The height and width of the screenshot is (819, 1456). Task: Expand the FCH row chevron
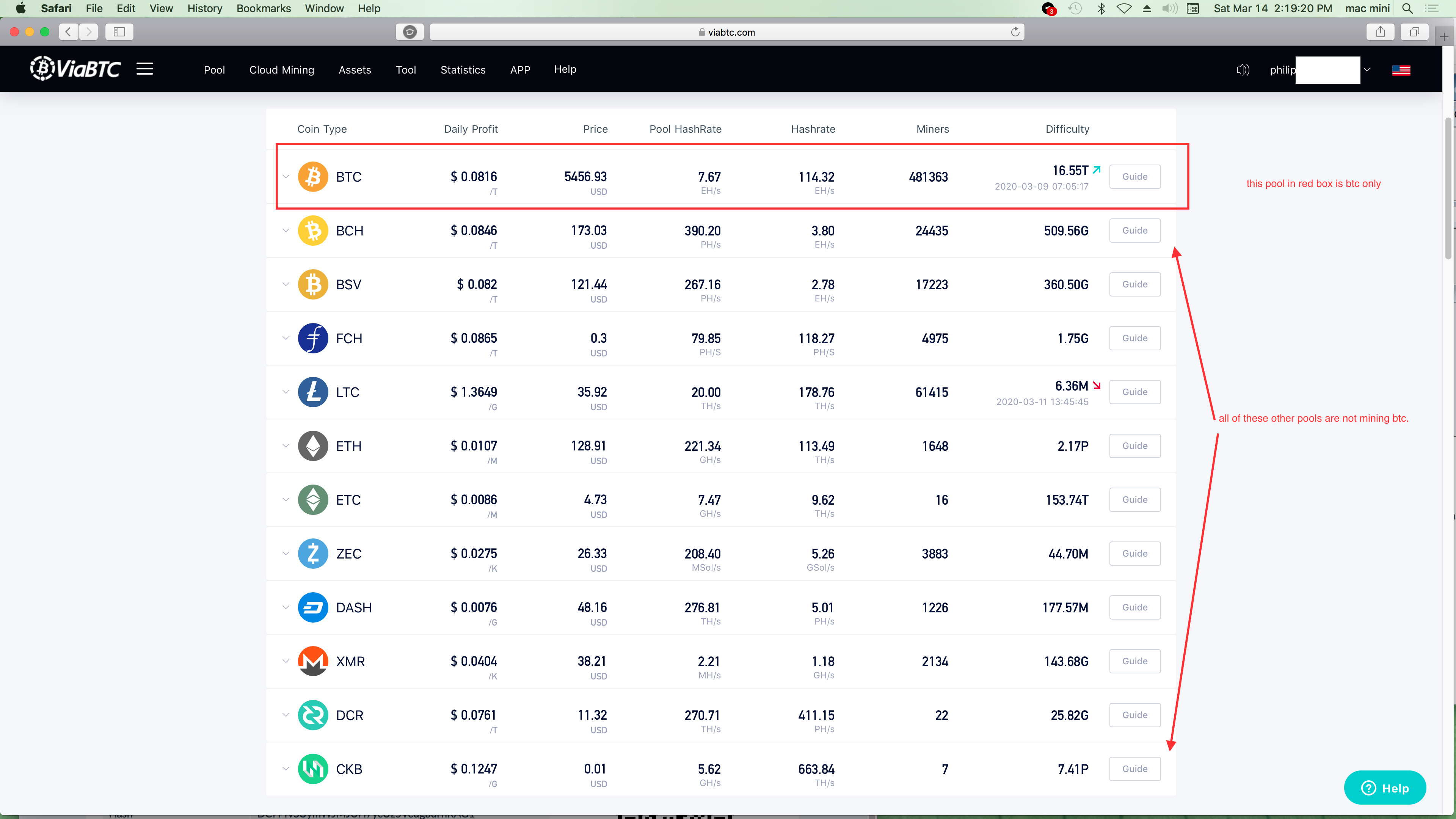(x=286, y=338)
